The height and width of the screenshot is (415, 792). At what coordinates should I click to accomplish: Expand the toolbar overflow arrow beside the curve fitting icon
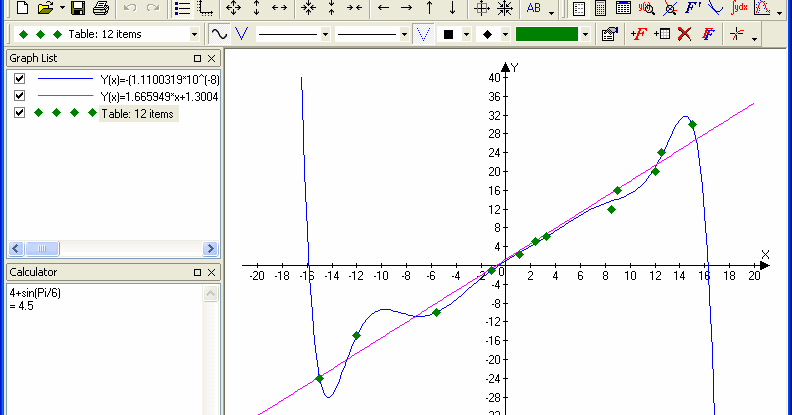779,11
